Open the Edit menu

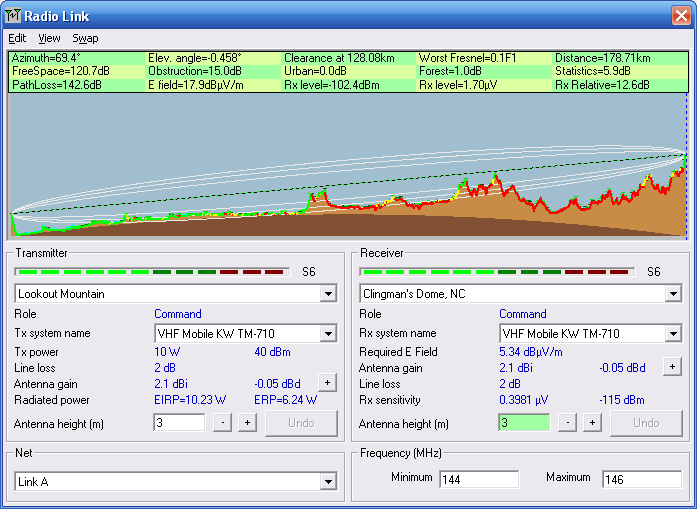coord(17,38)
